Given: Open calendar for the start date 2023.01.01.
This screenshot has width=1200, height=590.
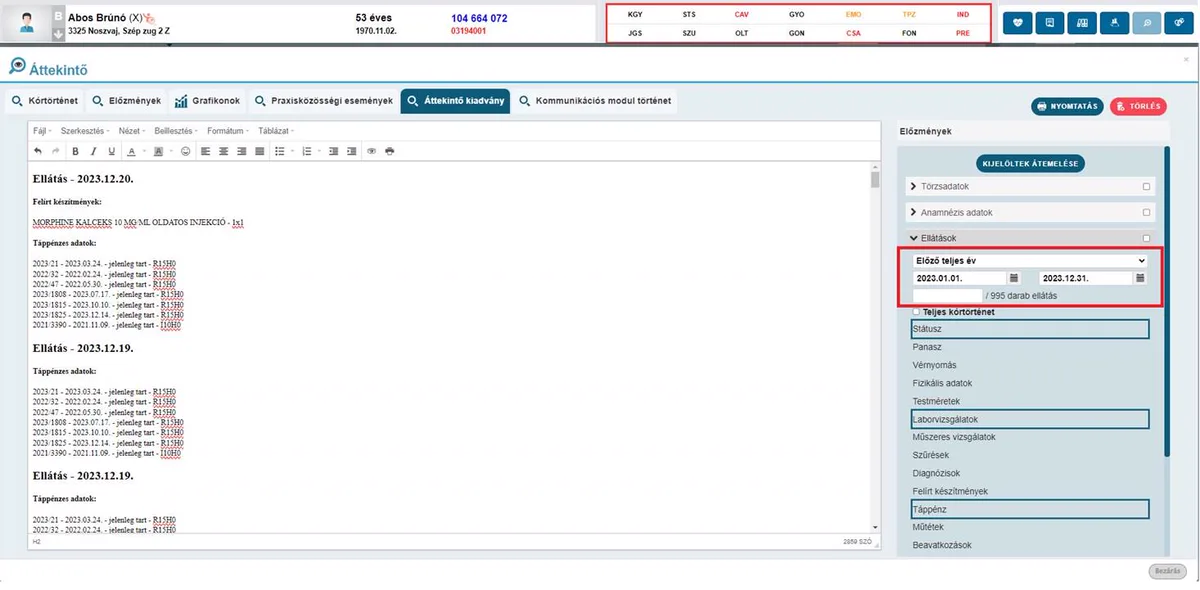Looking at the screenshot, I should click(1014, 278).
